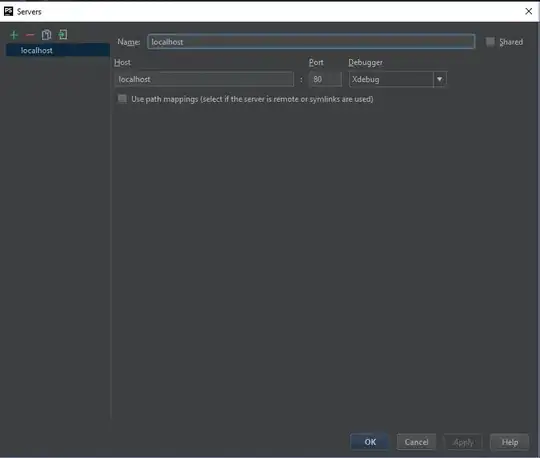This screenshot has width=540, height=458.
Task: Click the Cancel button
Action: coord(416,442)
